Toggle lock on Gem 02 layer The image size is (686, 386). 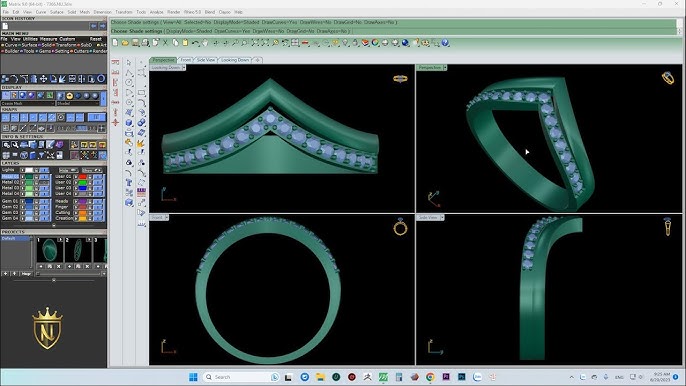[37, 207]
